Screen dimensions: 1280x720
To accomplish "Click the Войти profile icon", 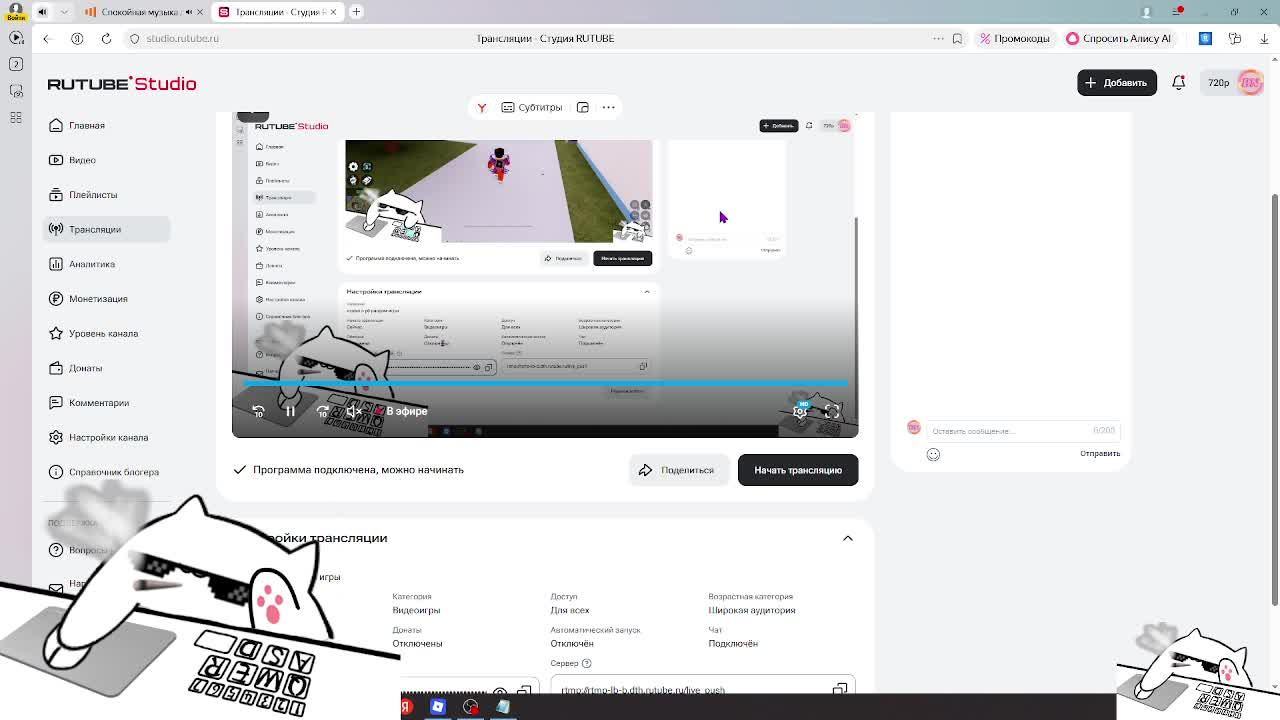I will pos(16,10).
